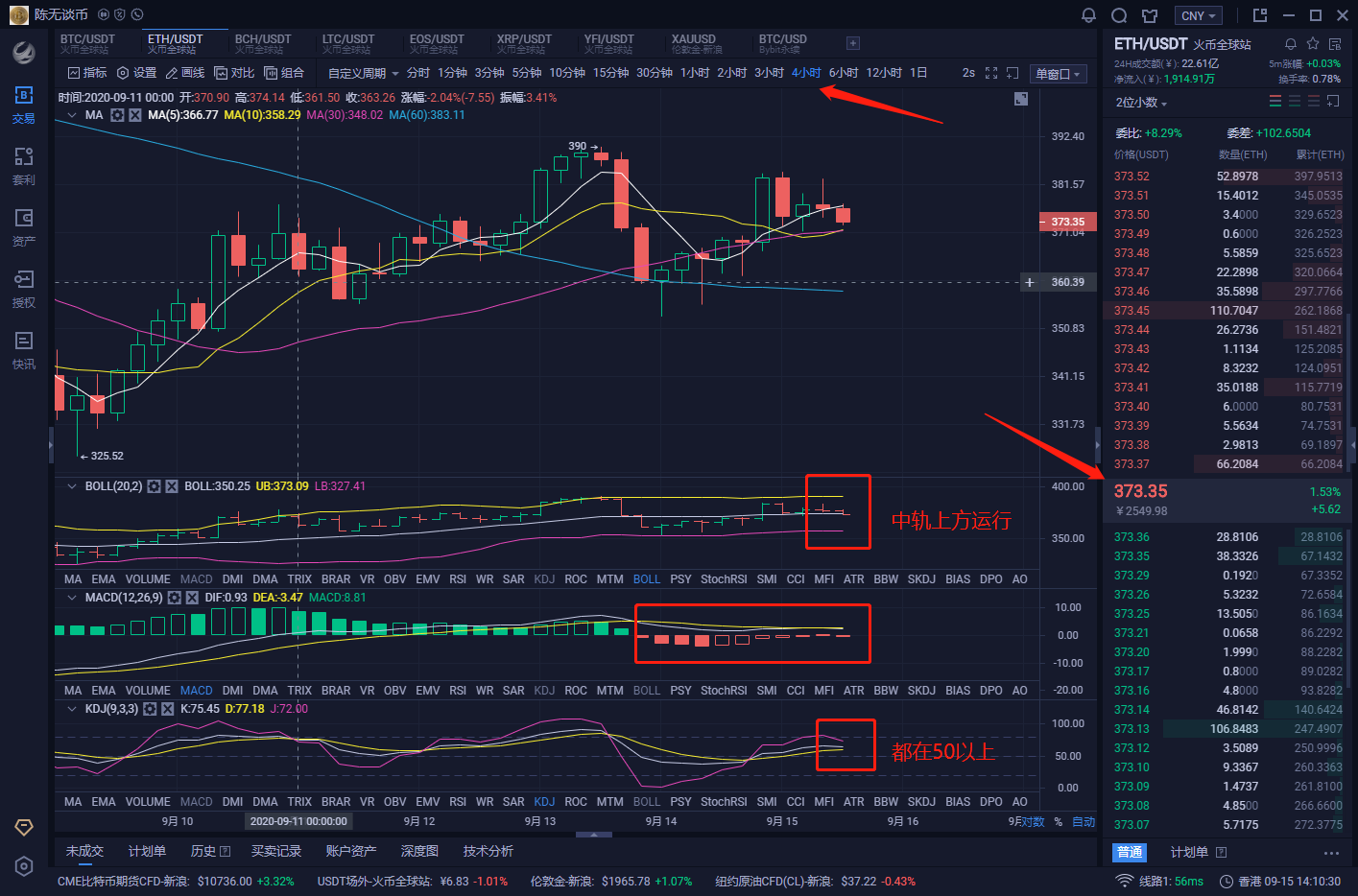Select the 1小时 timeframe
This screenshot has width=1358, height=896.
click(x=695, y=73)
